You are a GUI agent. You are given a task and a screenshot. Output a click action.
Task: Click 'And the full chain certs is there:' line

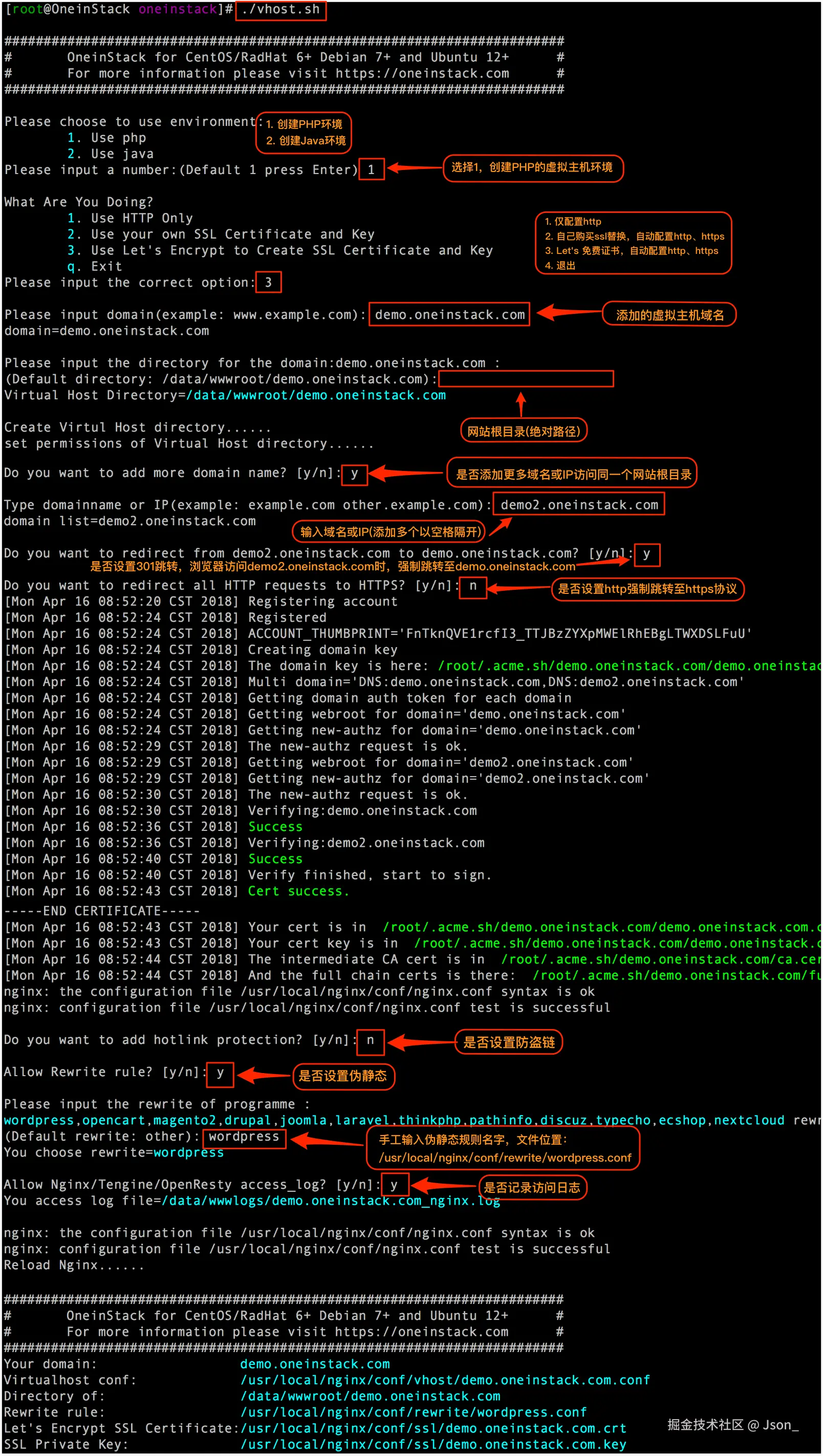[x=411, y=975]
